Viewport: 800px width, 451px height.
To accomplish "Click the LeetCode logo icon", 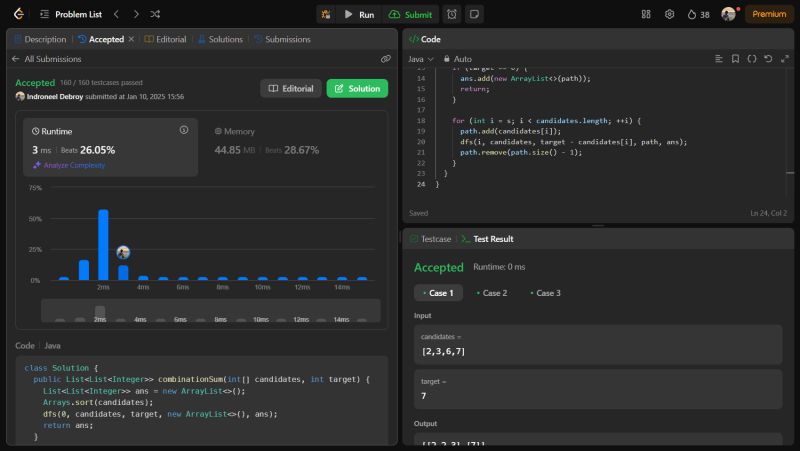I will (19, 14).
